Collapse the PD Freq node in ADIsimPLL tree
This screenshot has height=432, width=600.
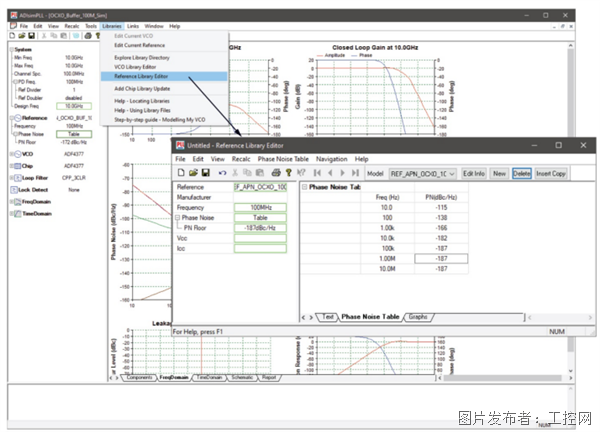(x=15, y=82)
